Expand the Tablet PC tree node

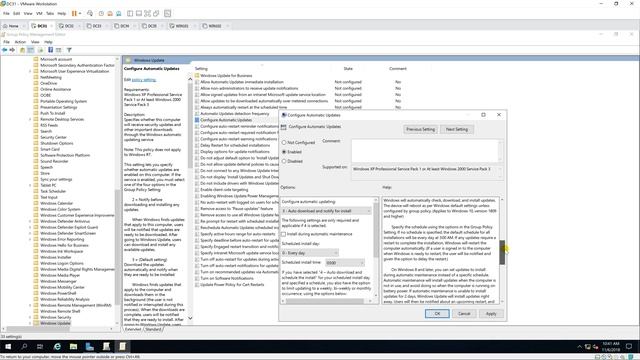click(x=30, y=185)
